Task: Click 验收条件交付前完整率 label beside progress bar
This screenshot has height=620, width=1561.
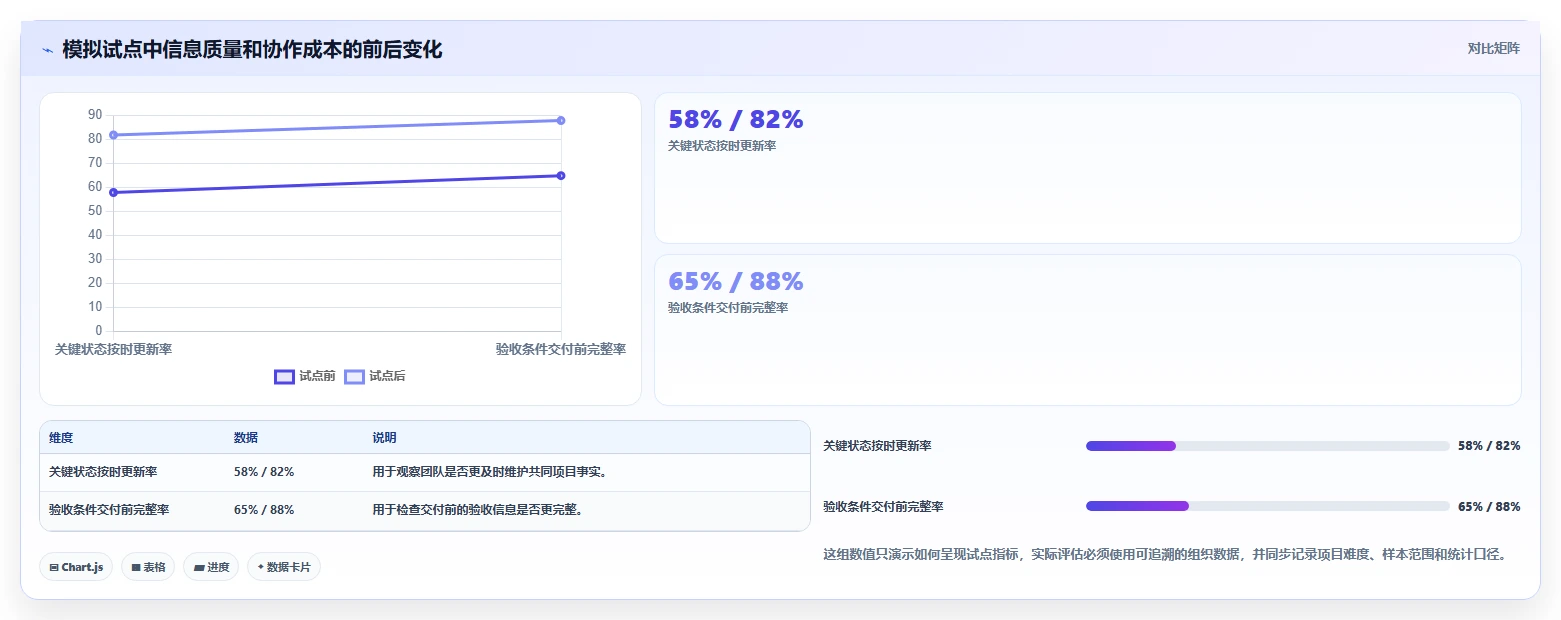Action: pos(883,507)
